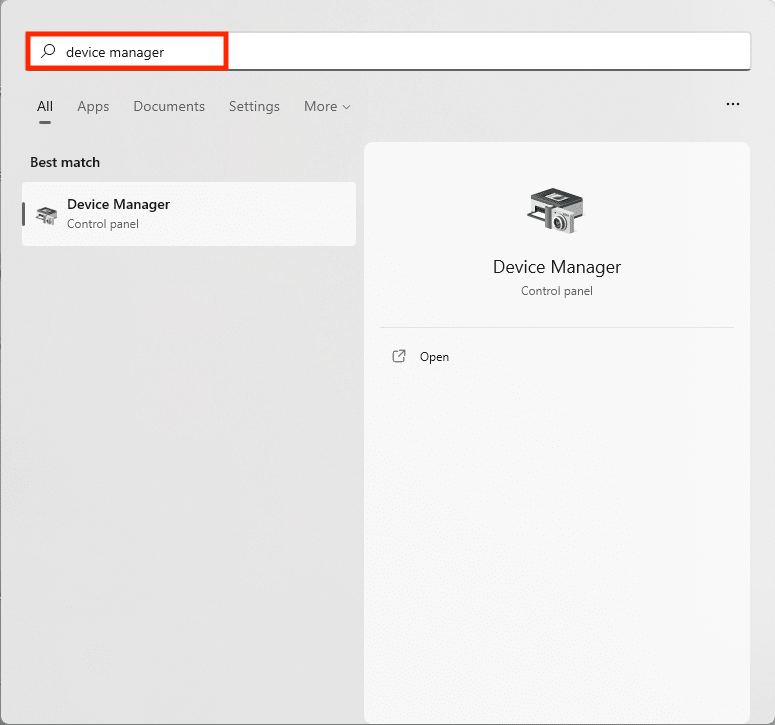
Task: Expand the More dropdown
Action: coord(327,106)
